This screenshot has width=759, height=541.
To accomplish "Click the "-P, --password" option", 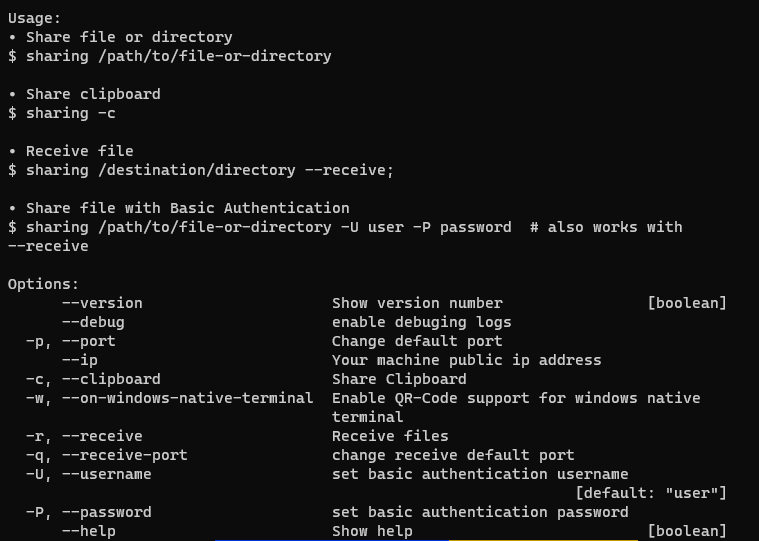I will 89,512.
